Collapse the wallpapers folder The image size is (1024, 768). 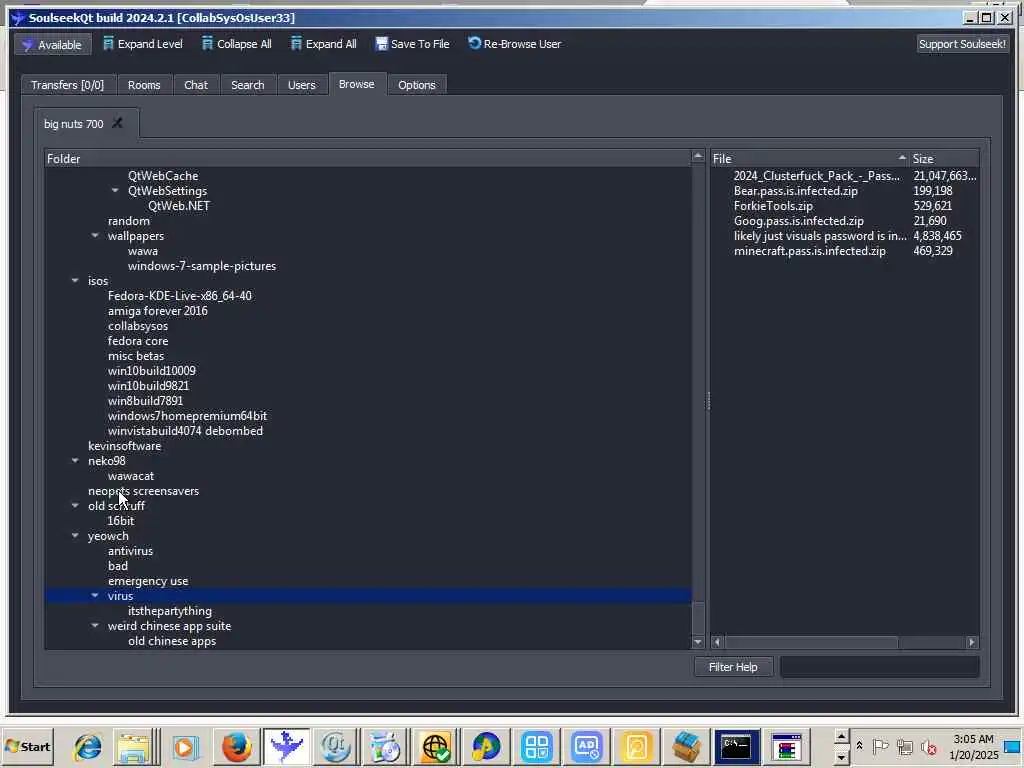coord(95,236)
